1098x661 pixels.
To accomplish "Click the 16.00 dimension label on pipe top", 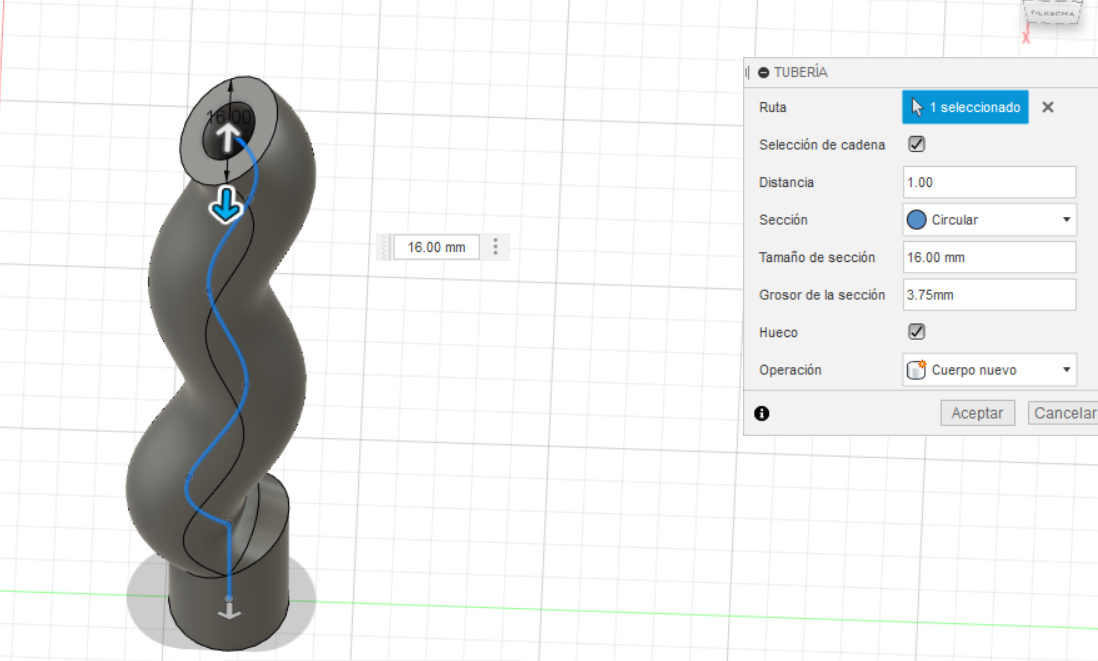I will click(228, 117).
